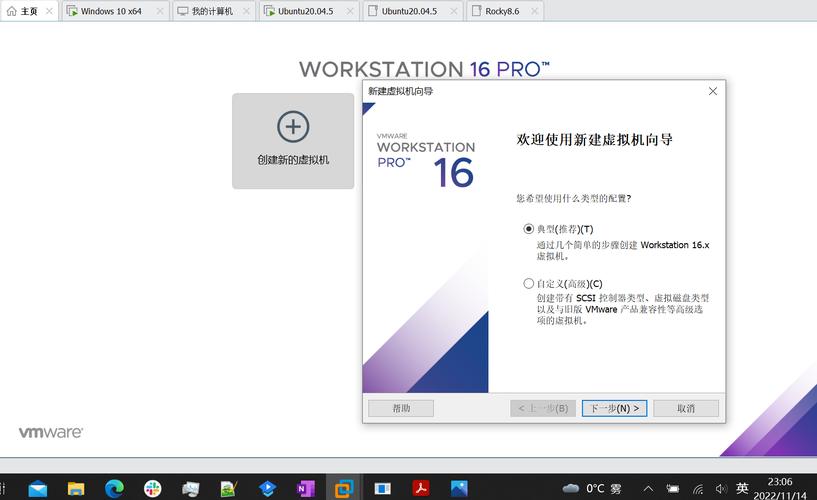Viewport: 817px width, 500px height.
Task: Click the volume speaker icon in the tray
Action: point(721,489)
